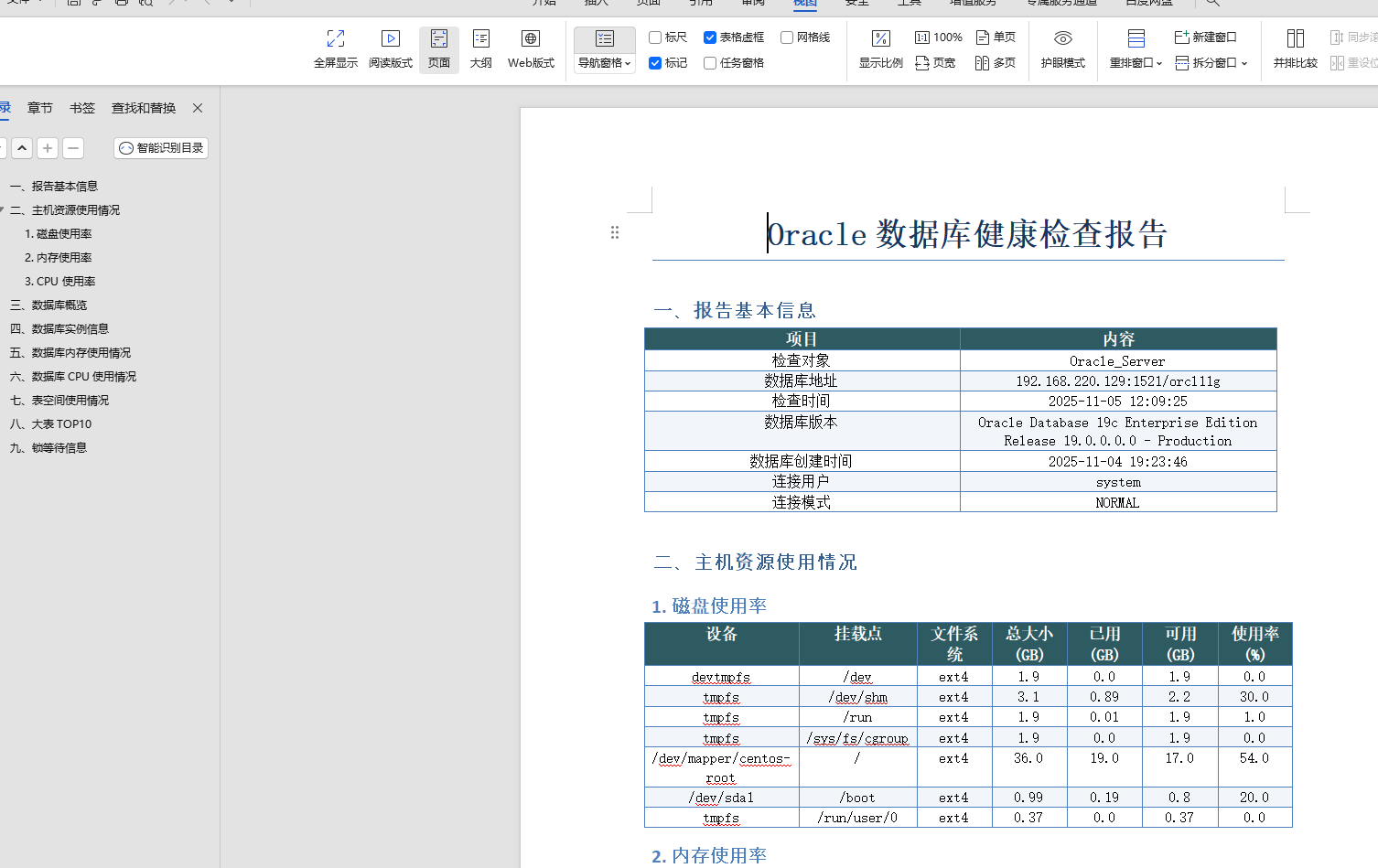Toggle the navigation pane icon (导航窗格)
The width and height of the screenshot is (1378, 868).
pyautogui.click(x=605, y=38)
